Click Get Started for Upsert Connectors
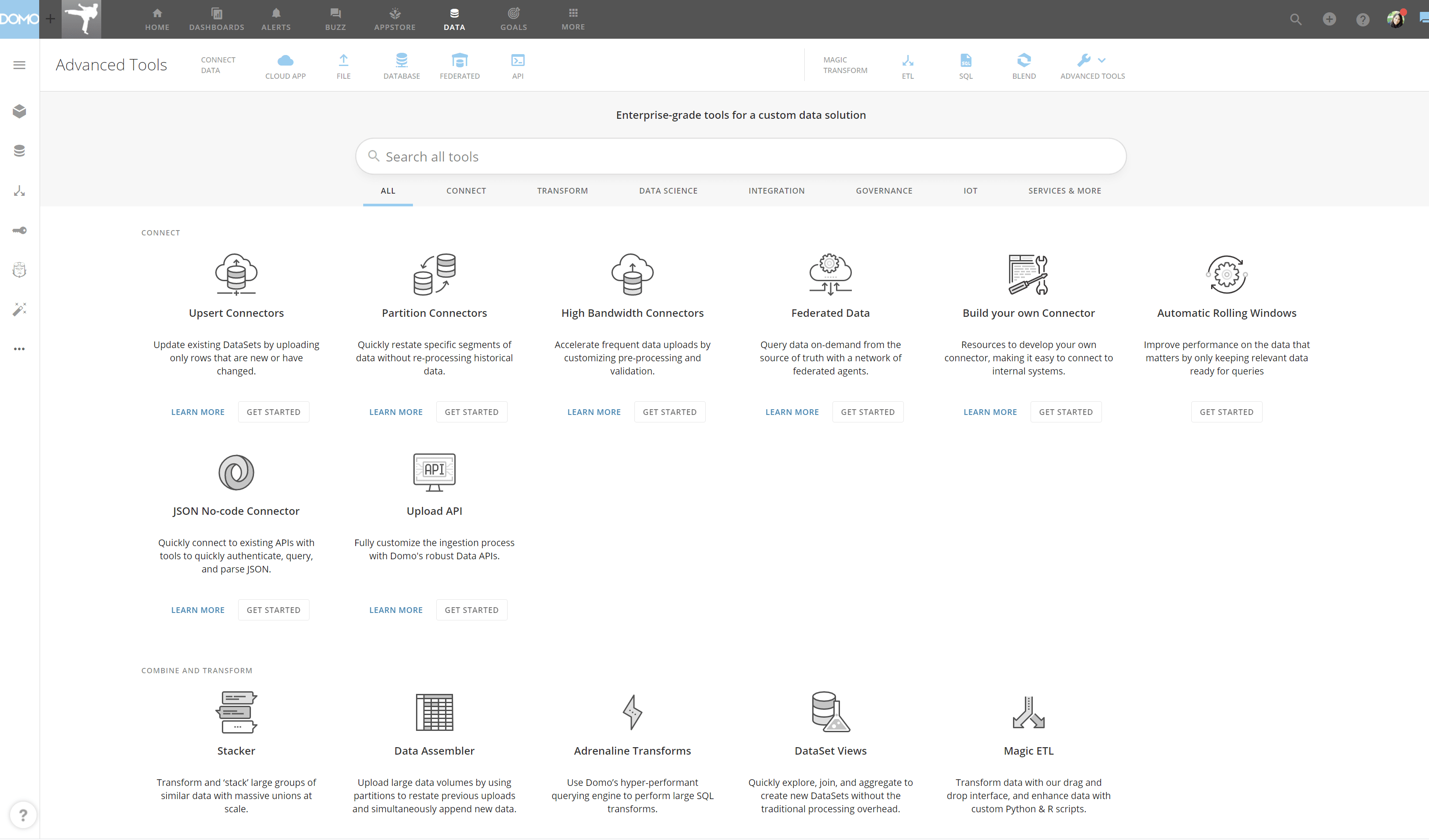Screen dimensions: 1429x840 (273, 412)
